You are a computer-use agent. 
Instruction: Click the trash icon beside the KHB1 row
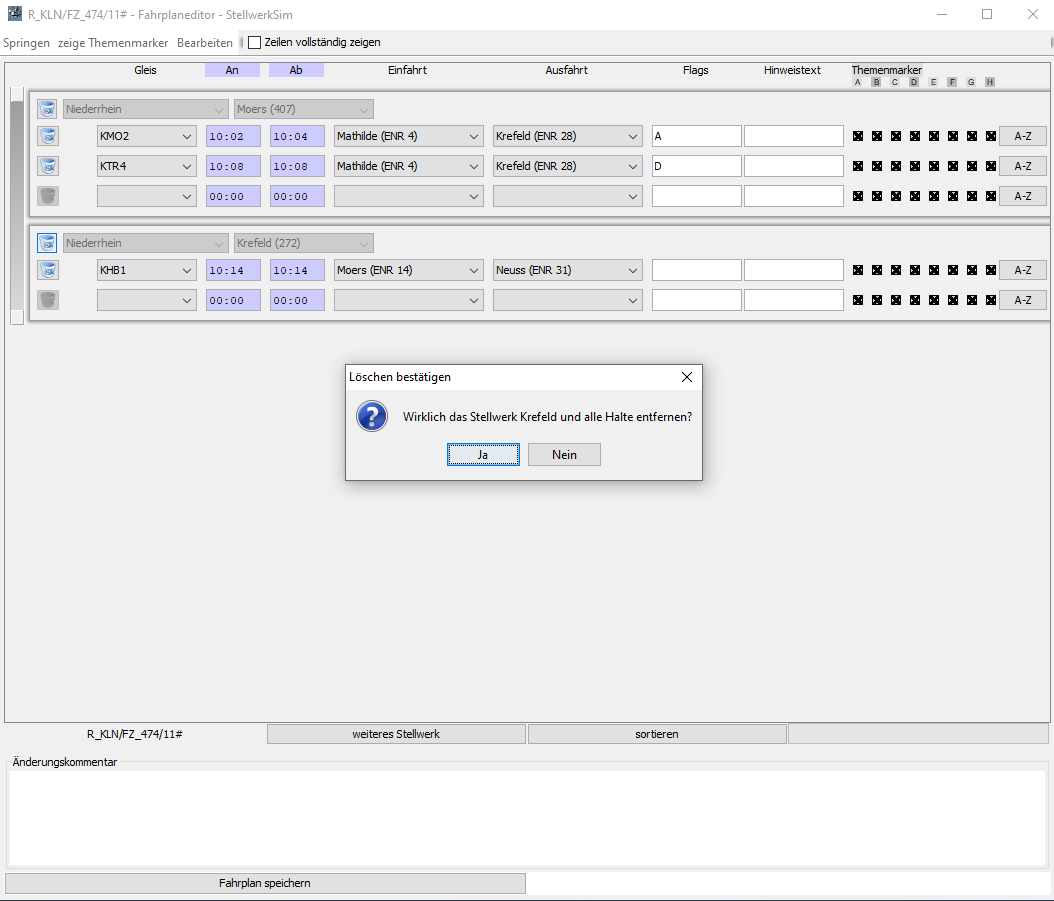(x=48, y=270)
